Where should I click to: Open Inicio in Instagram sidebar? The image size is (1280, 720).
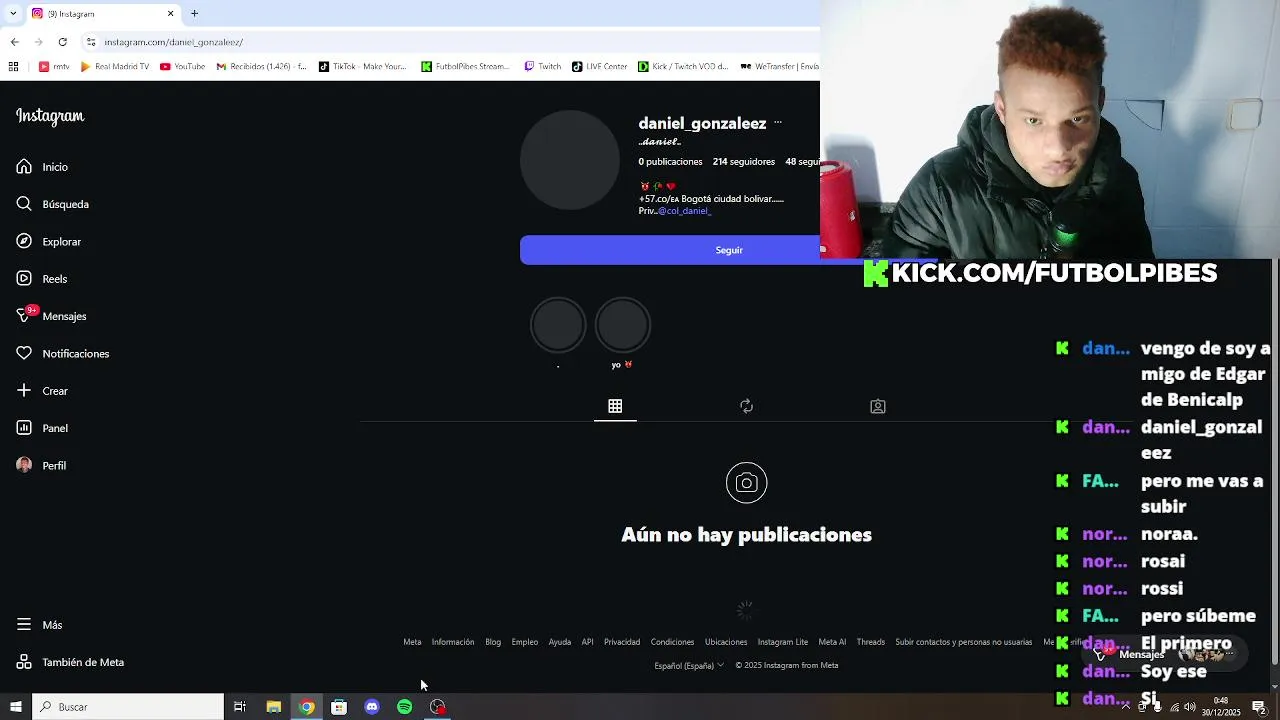(42, 167)
